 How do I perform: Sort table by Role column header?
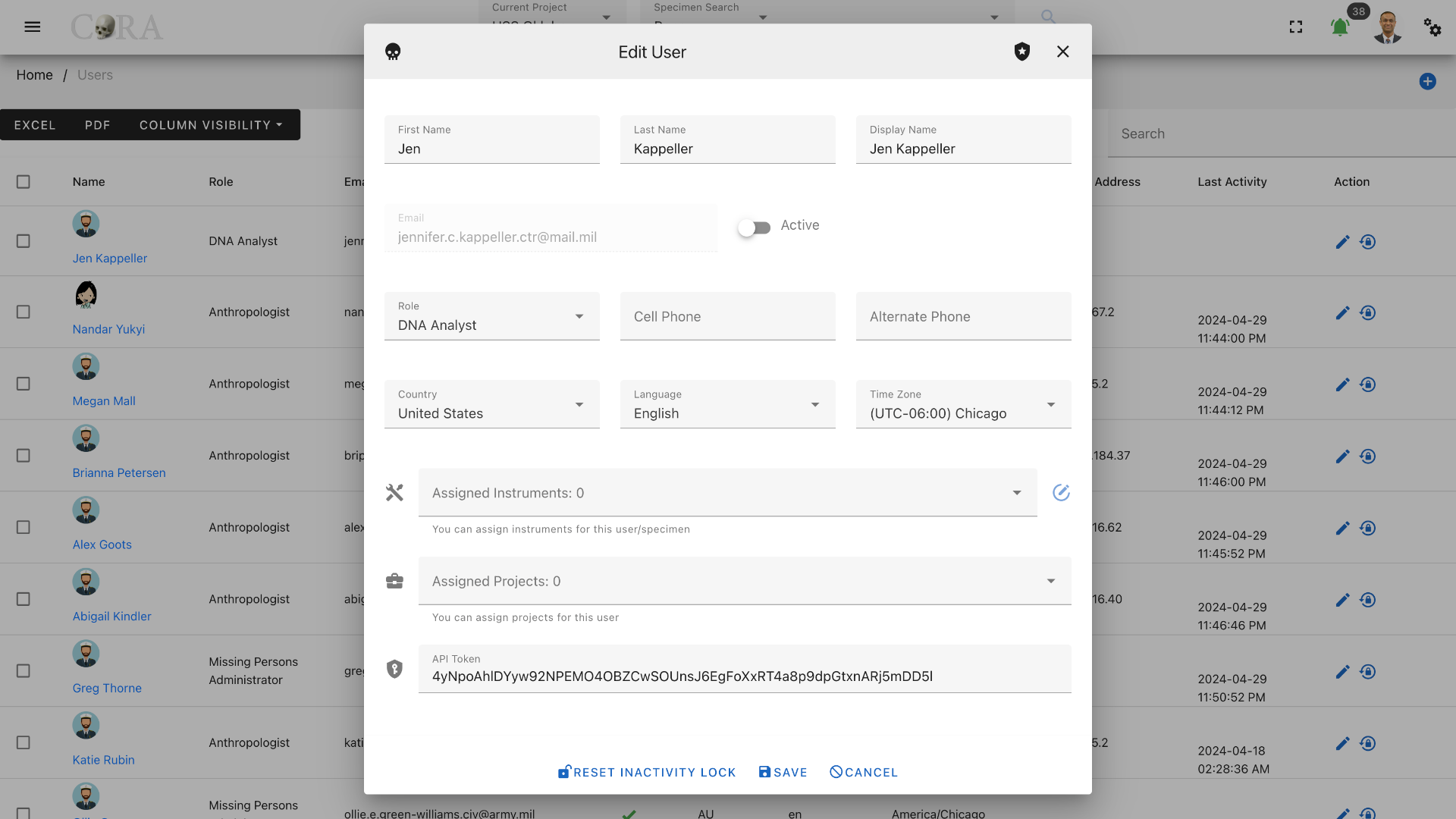[221, 182]
